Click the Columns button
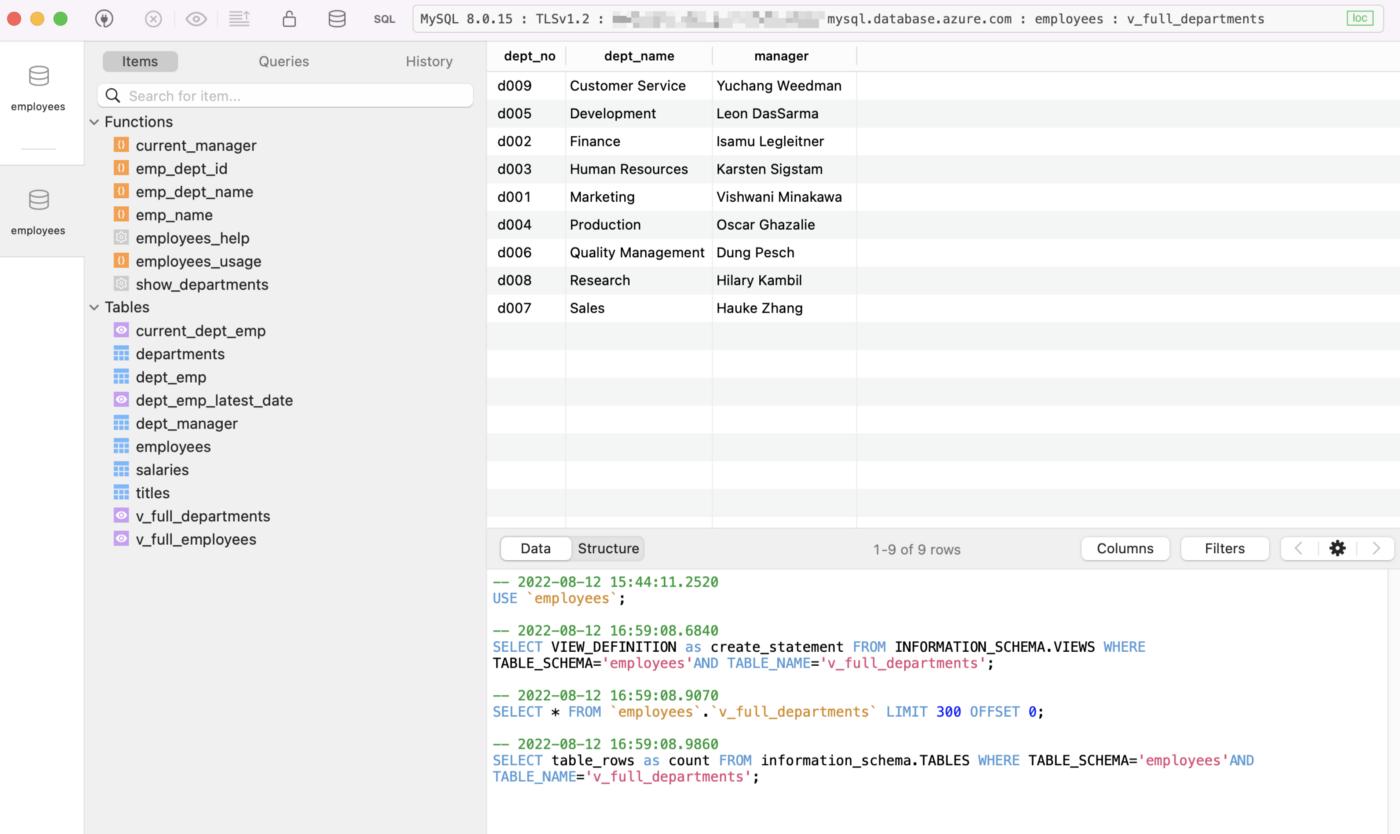The height and width of the screenshot is (834, 1400). pyautogui.click(x=1125, y=548)
